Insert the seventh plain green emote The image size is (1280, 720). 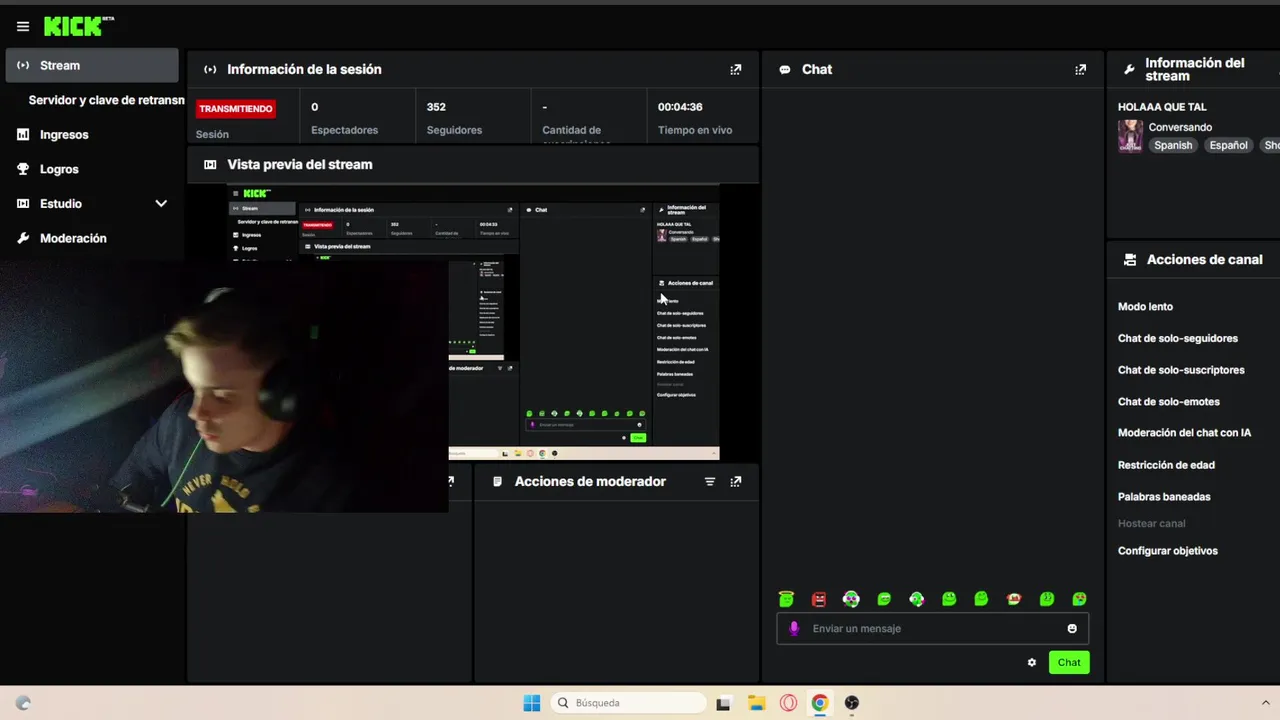pos(981,599)
